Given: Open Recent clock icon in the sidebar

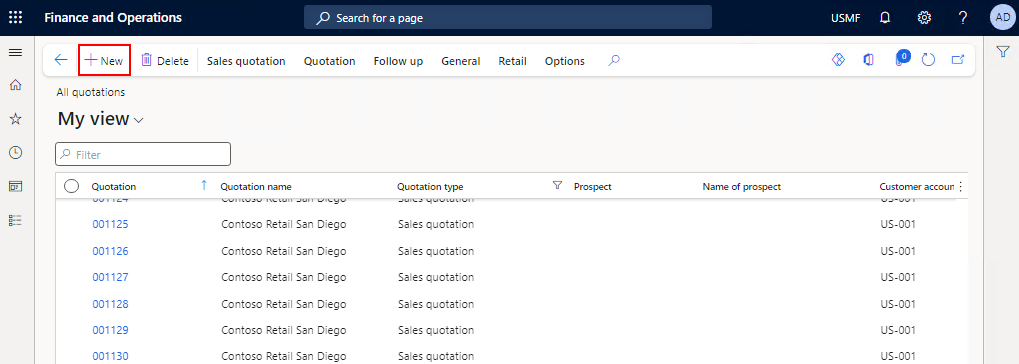Looking at the screenshot, I should pyautogui.click(x=16, y=153).
